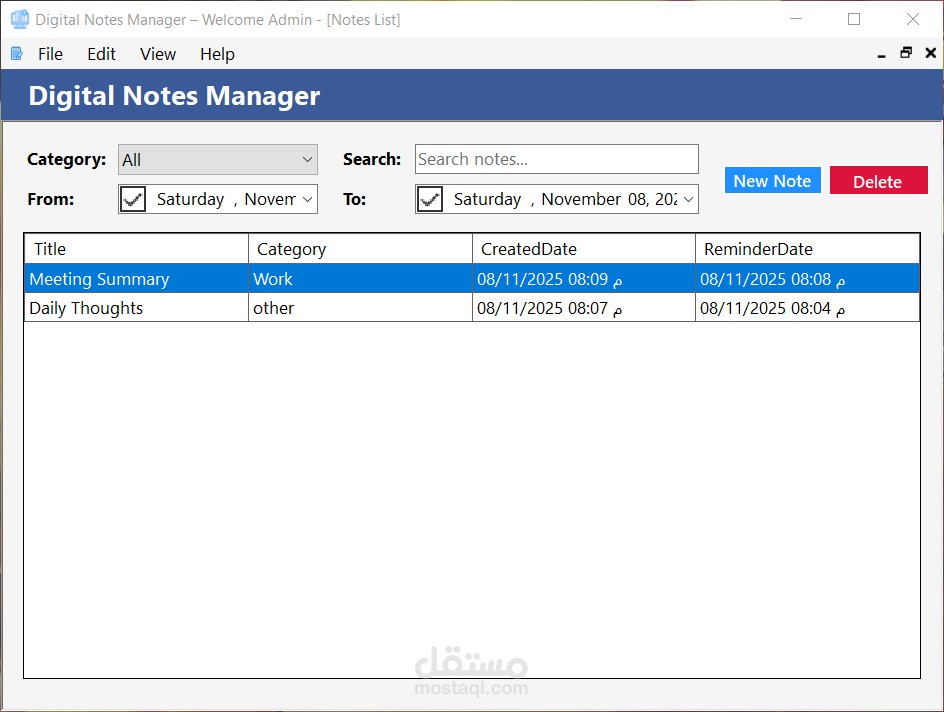Focus the Search notes input field
Viewport: 944px width, 712px height.
pyautogui.click(x=557, y=159)
